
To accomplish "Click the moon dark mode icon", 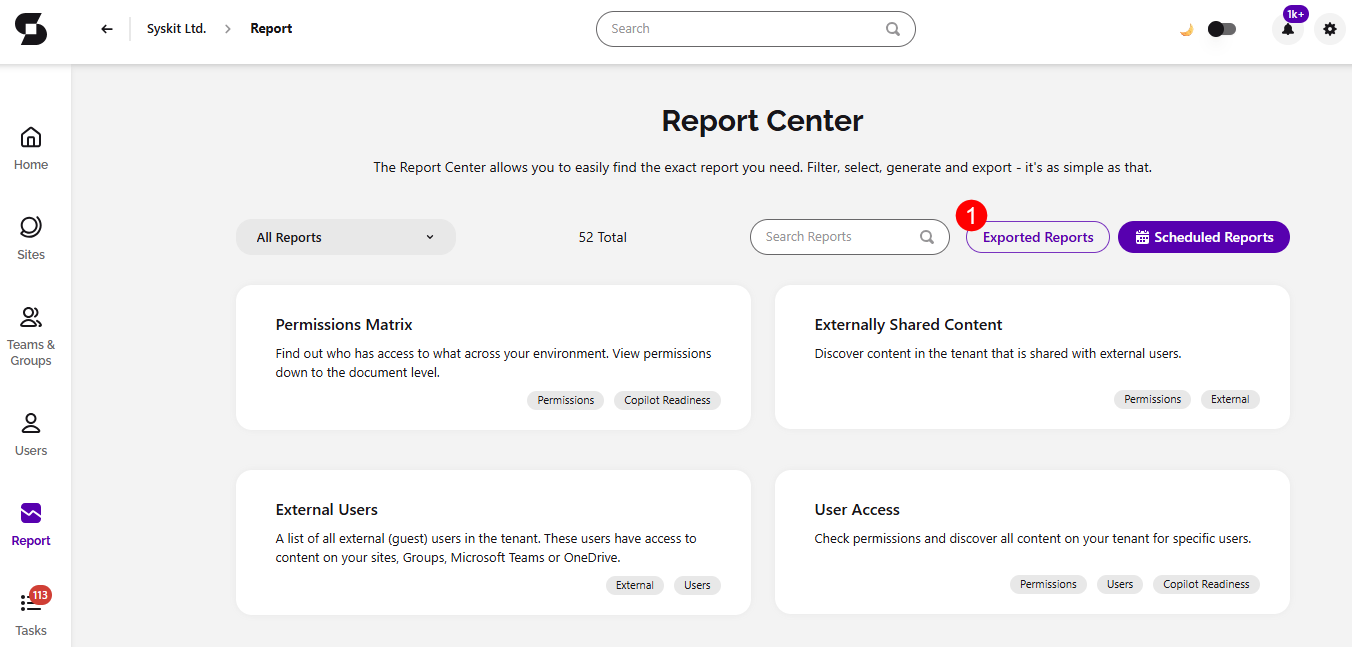I will tap(1187, 29).
